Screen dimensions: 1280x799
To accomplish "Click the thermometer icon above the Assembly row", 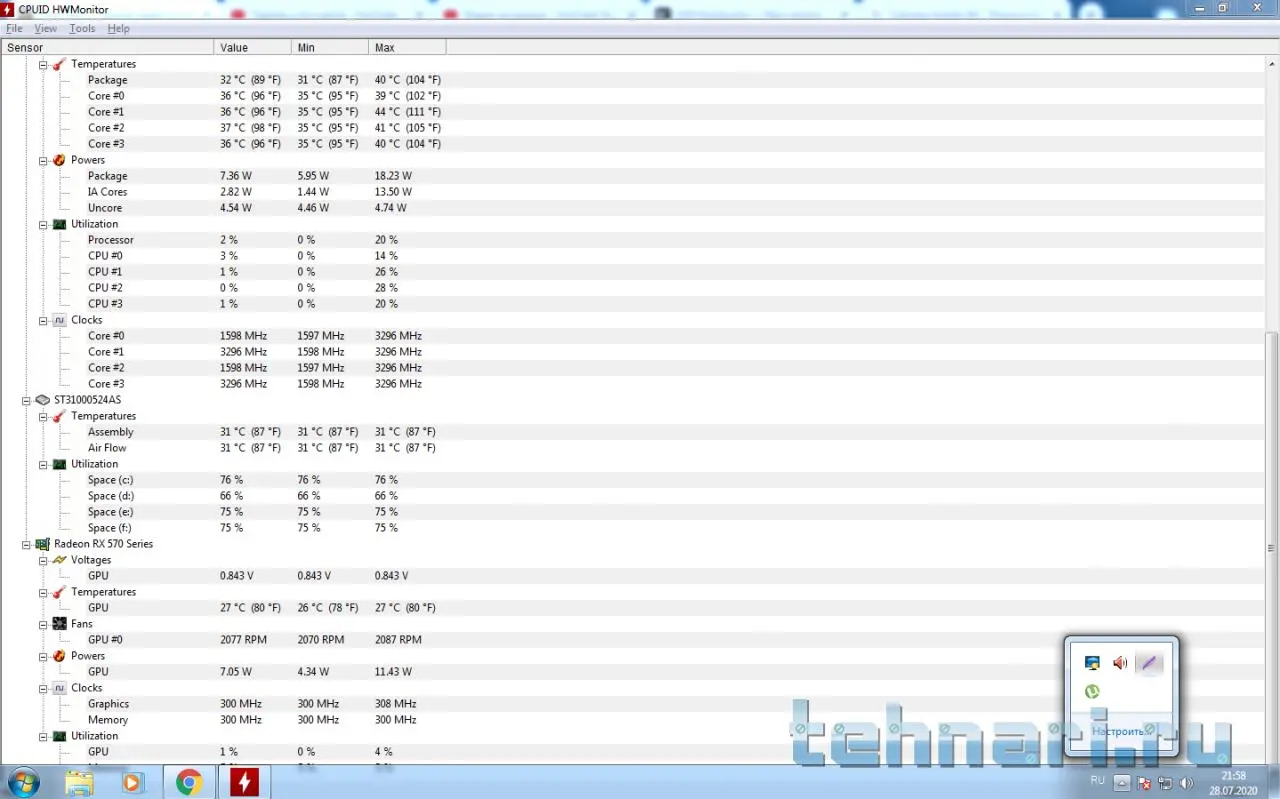I will [x=59, y=416].
